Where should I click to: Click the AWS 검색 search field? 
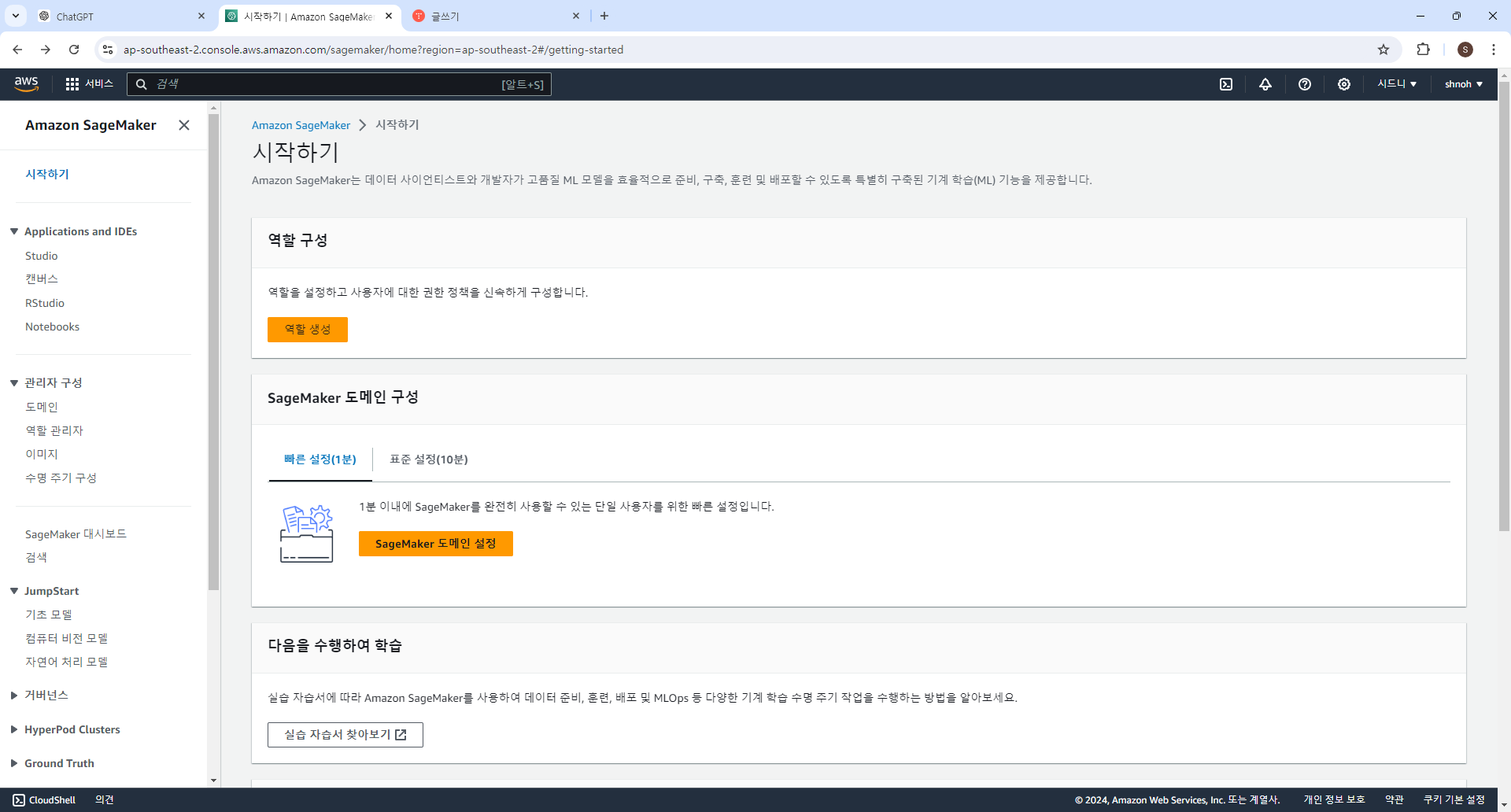(x=339, y=84)
